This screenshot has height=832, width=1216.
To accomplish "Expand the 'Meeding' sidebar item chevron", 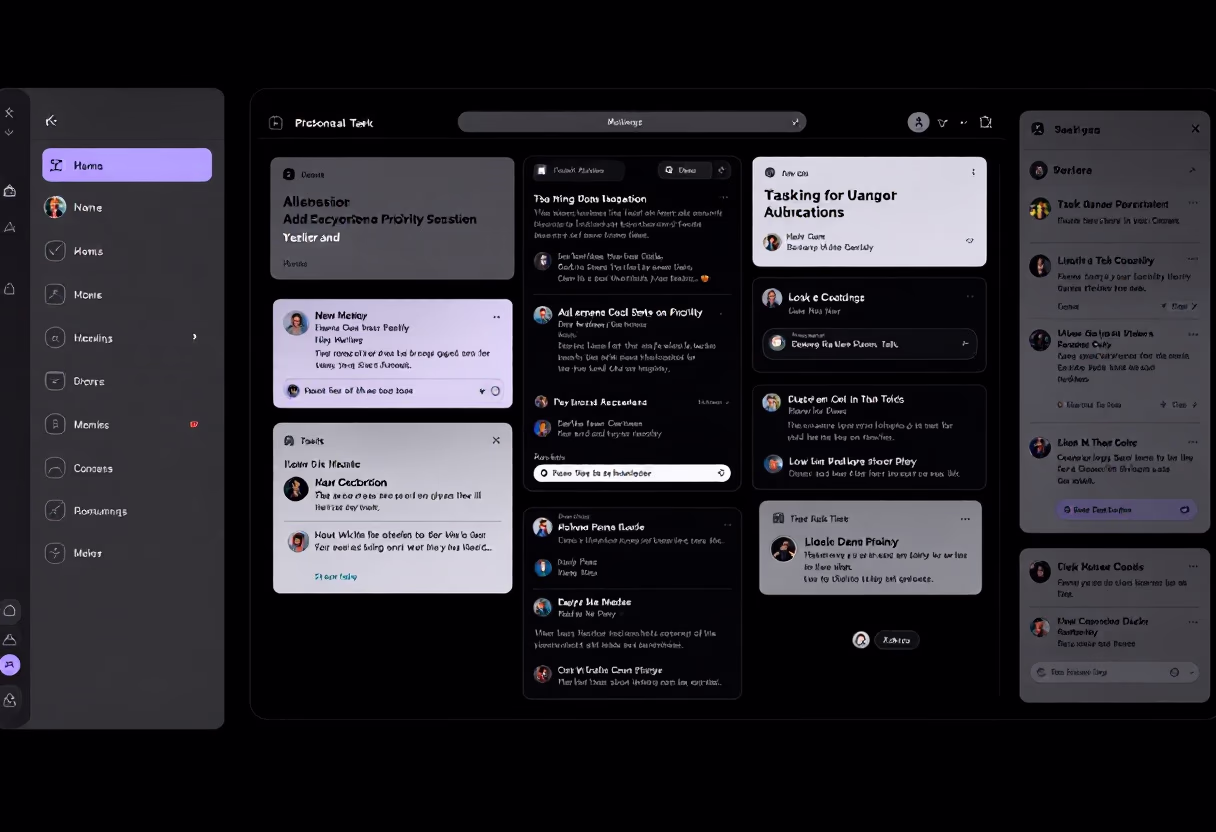I will 194,337.
